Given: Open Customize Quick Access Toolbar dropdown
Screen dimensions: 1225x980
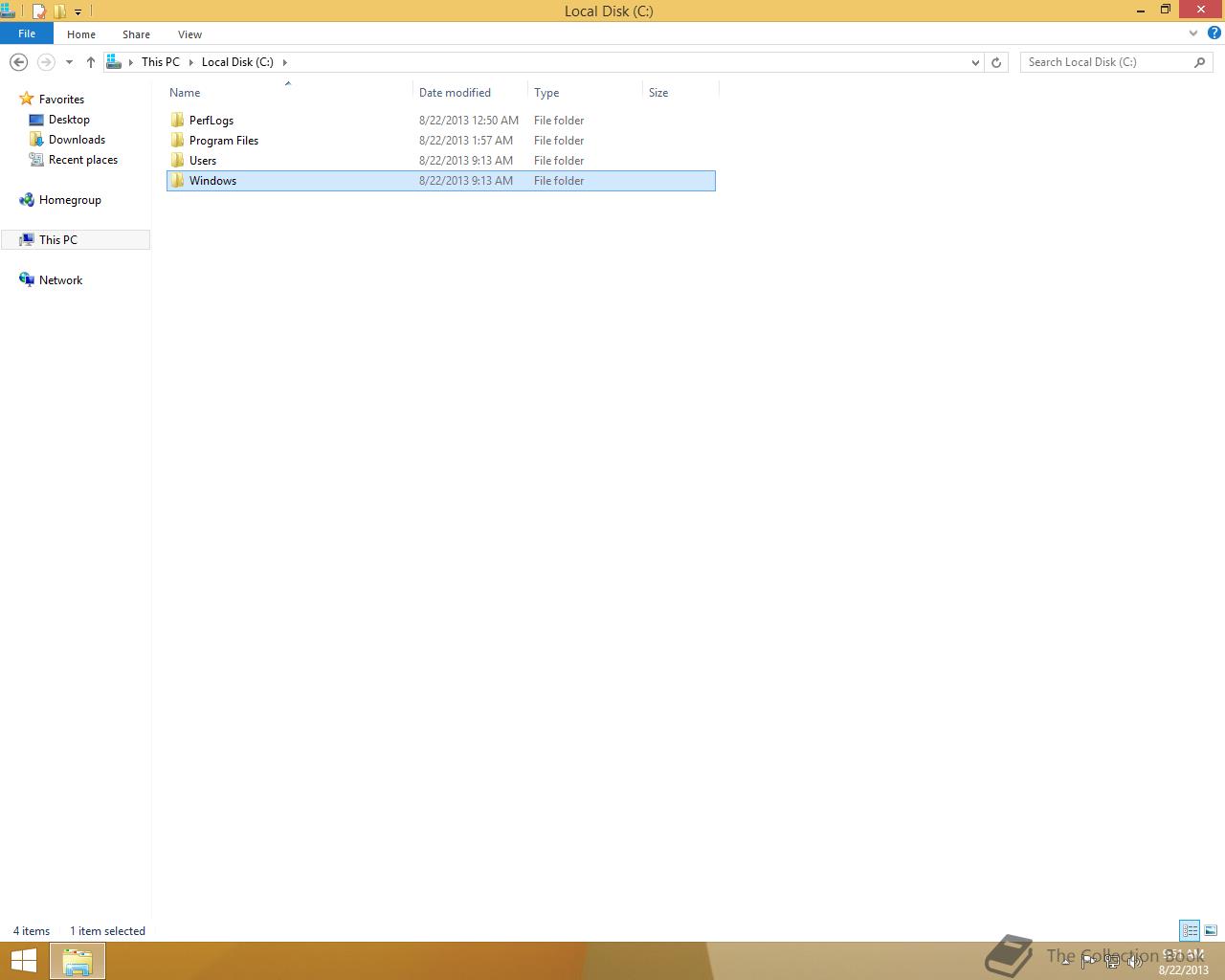Looking at the screenshot, I should point(78,12).
